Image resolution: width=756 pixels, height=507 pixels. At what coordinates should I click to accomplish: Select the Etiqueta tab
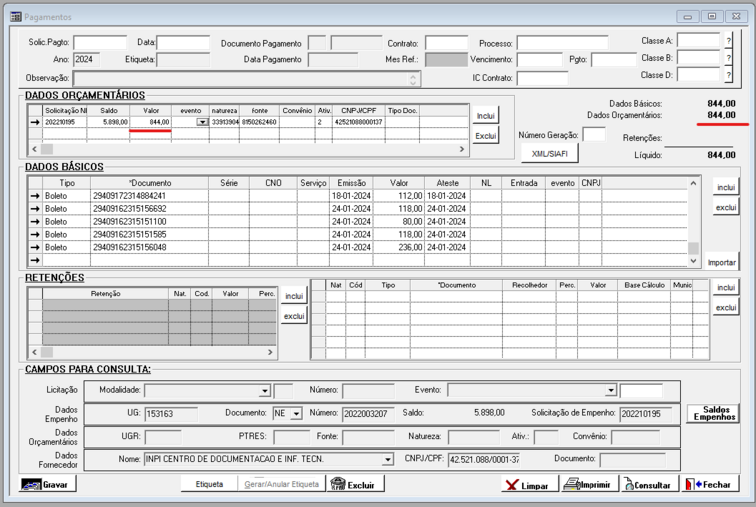[209, 484]
